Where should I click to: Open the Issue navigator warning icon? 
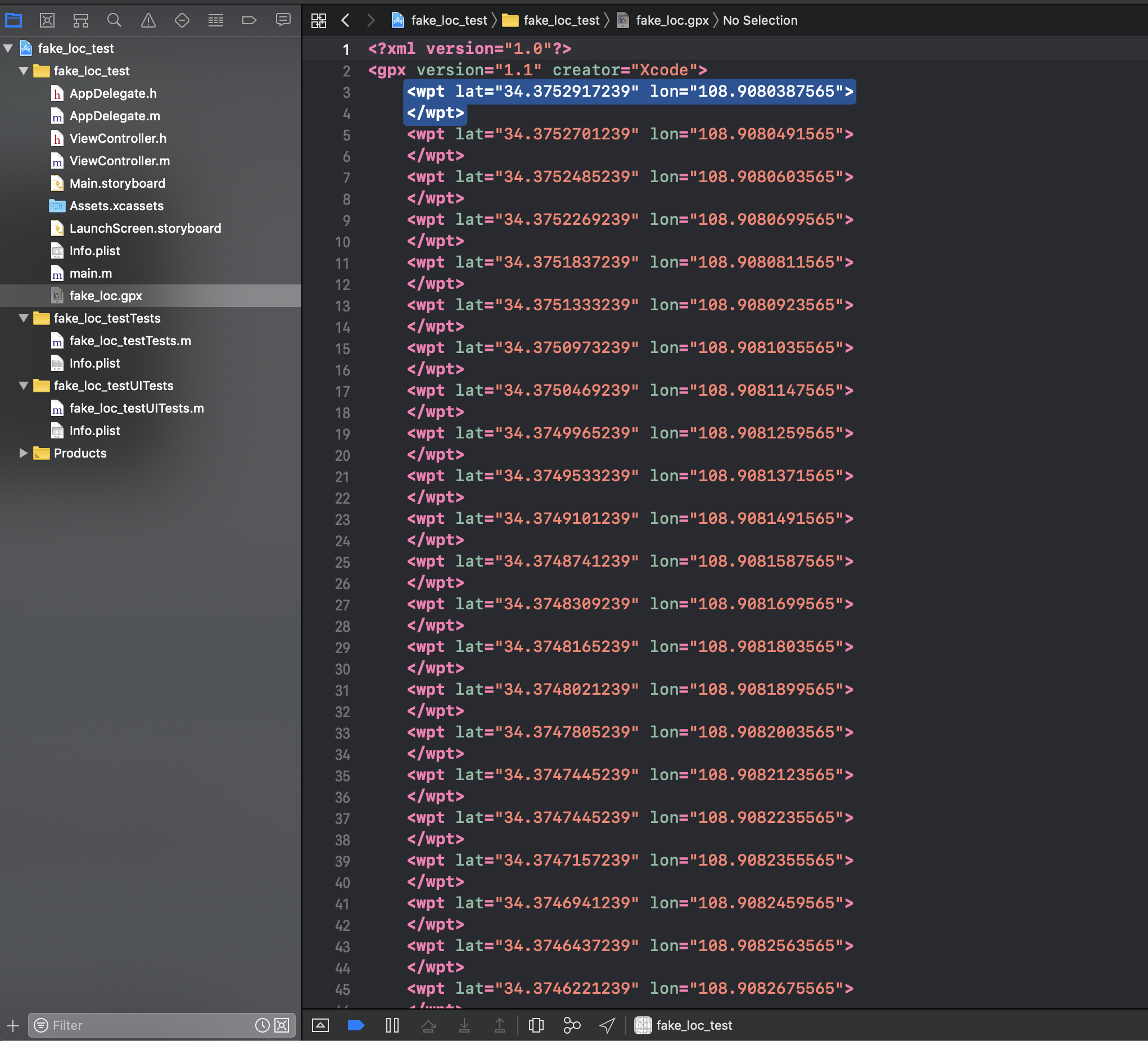(148, 20)
